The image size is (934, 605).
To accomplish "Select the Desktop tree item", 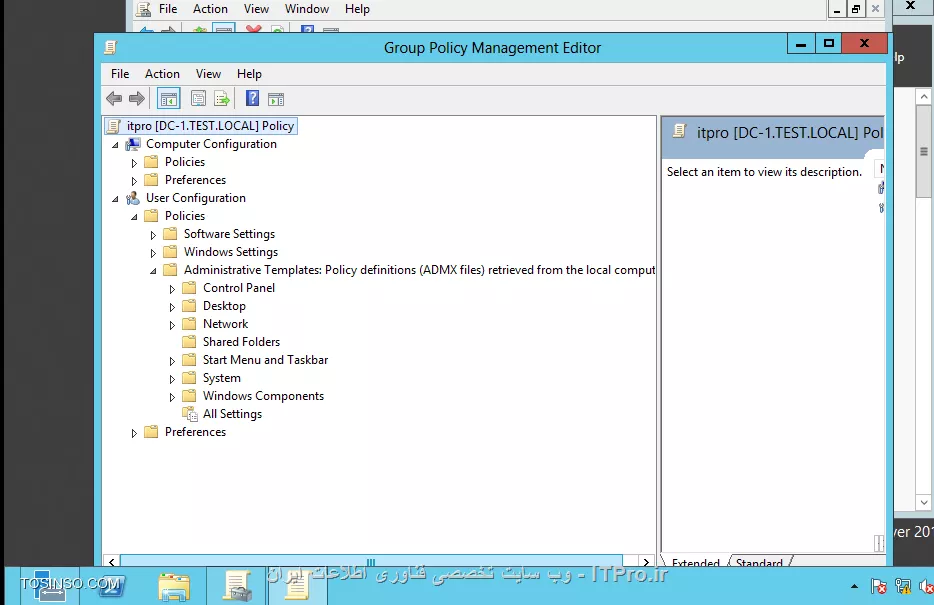I will click(224, 306).
